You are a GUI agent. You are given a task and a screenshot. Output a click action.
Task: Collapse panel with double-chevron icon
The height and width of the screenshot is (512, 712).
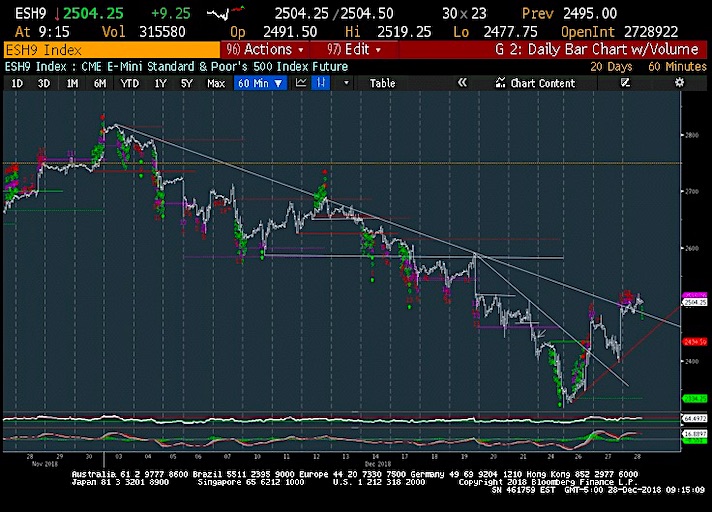462,83
